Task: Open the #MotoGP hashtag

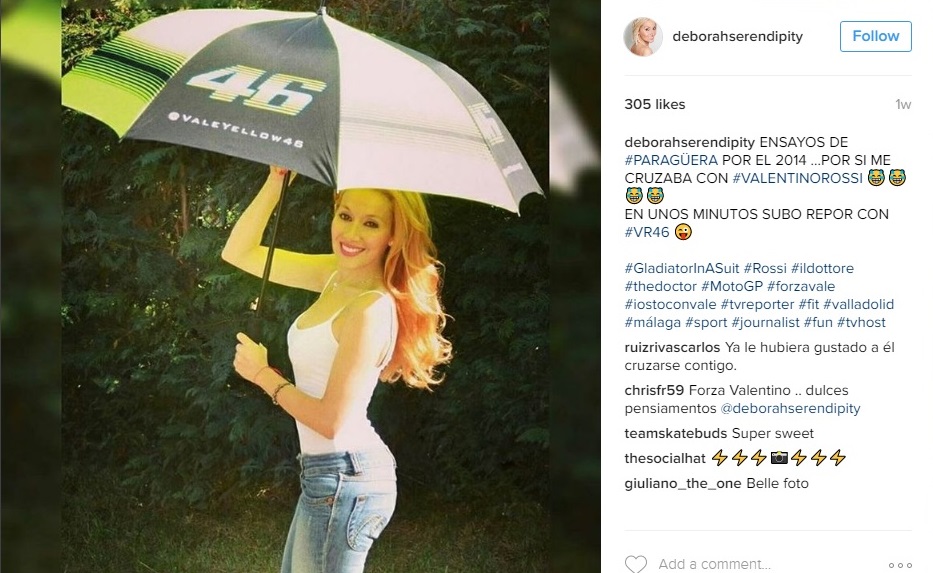Action: [x=732, y=286]
